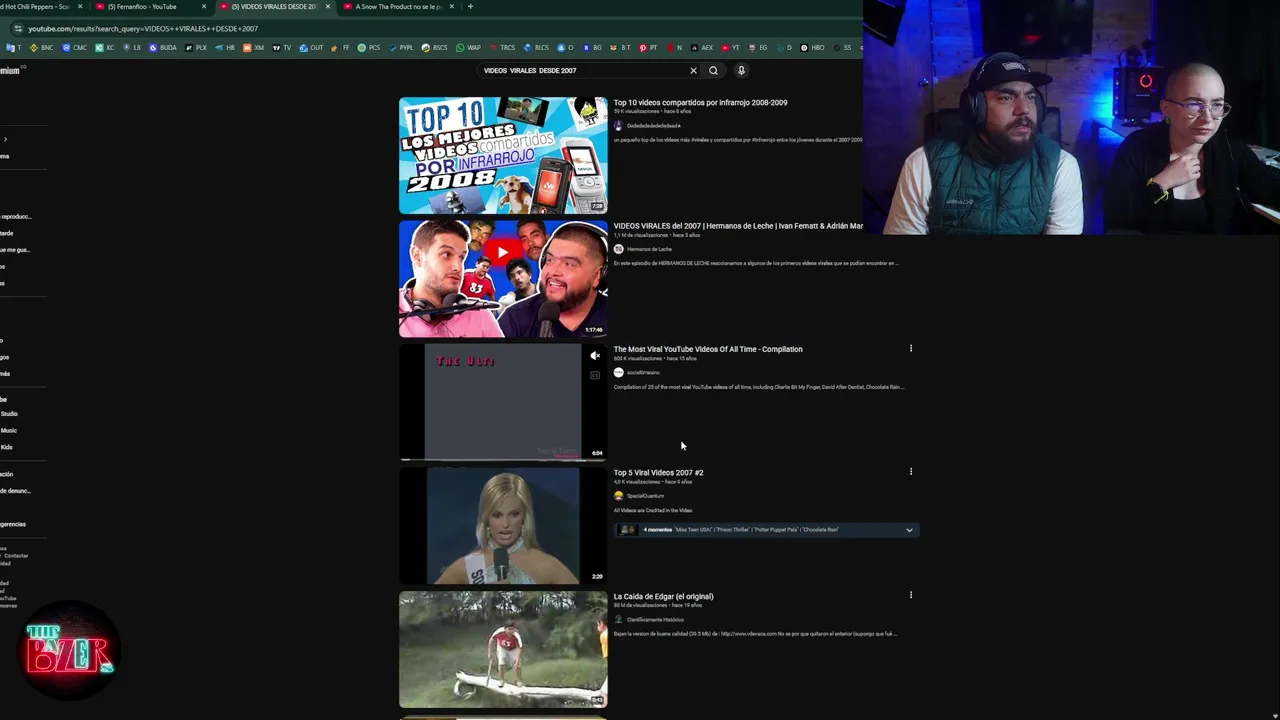Open the HBO bookmark
Image resolution: width=1280 pixels, height=720 pixels.
812,47
